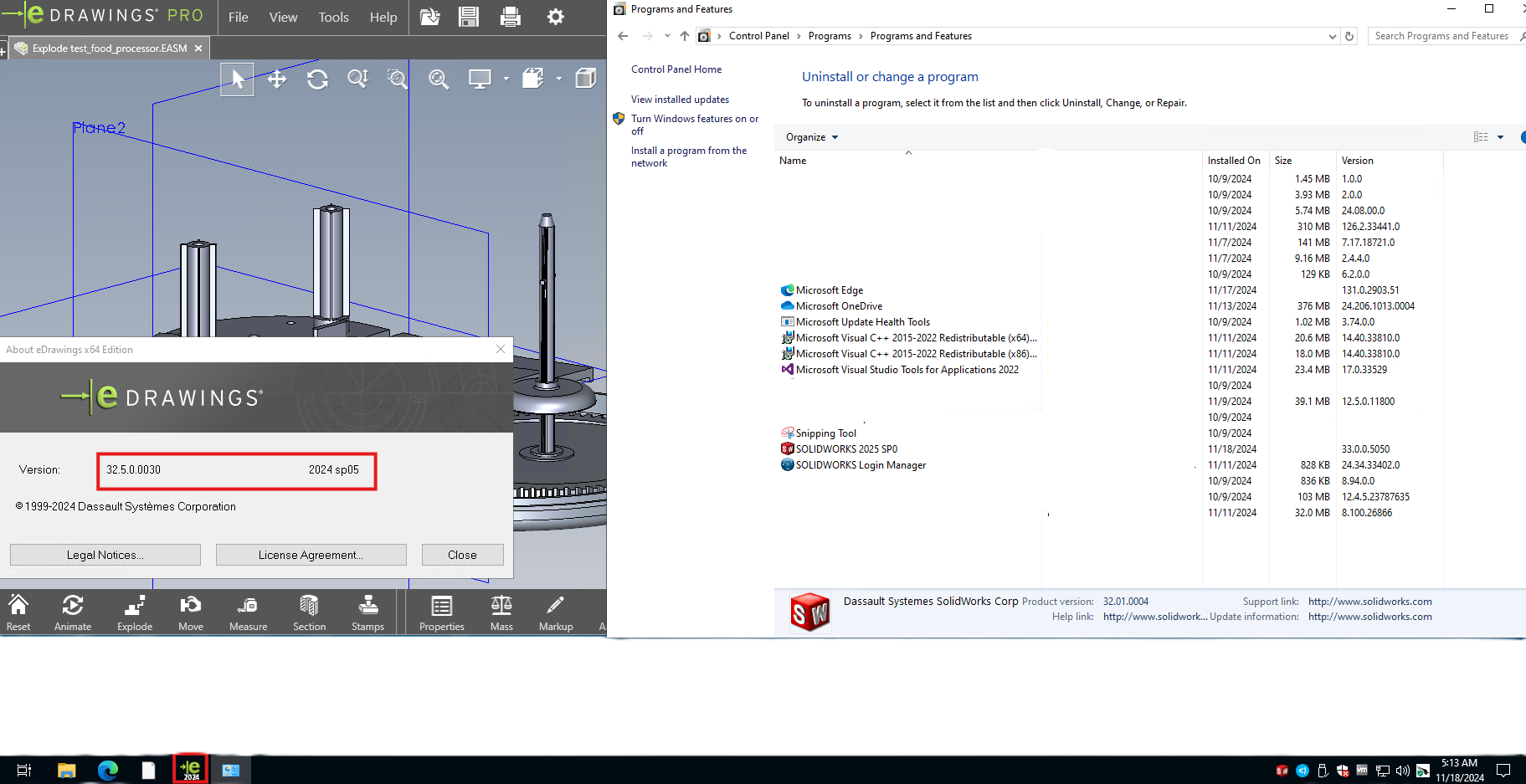This screenshot has height=784, width=1526.
Task: Click the Reset view icon
Action: [x=18, y=612]
